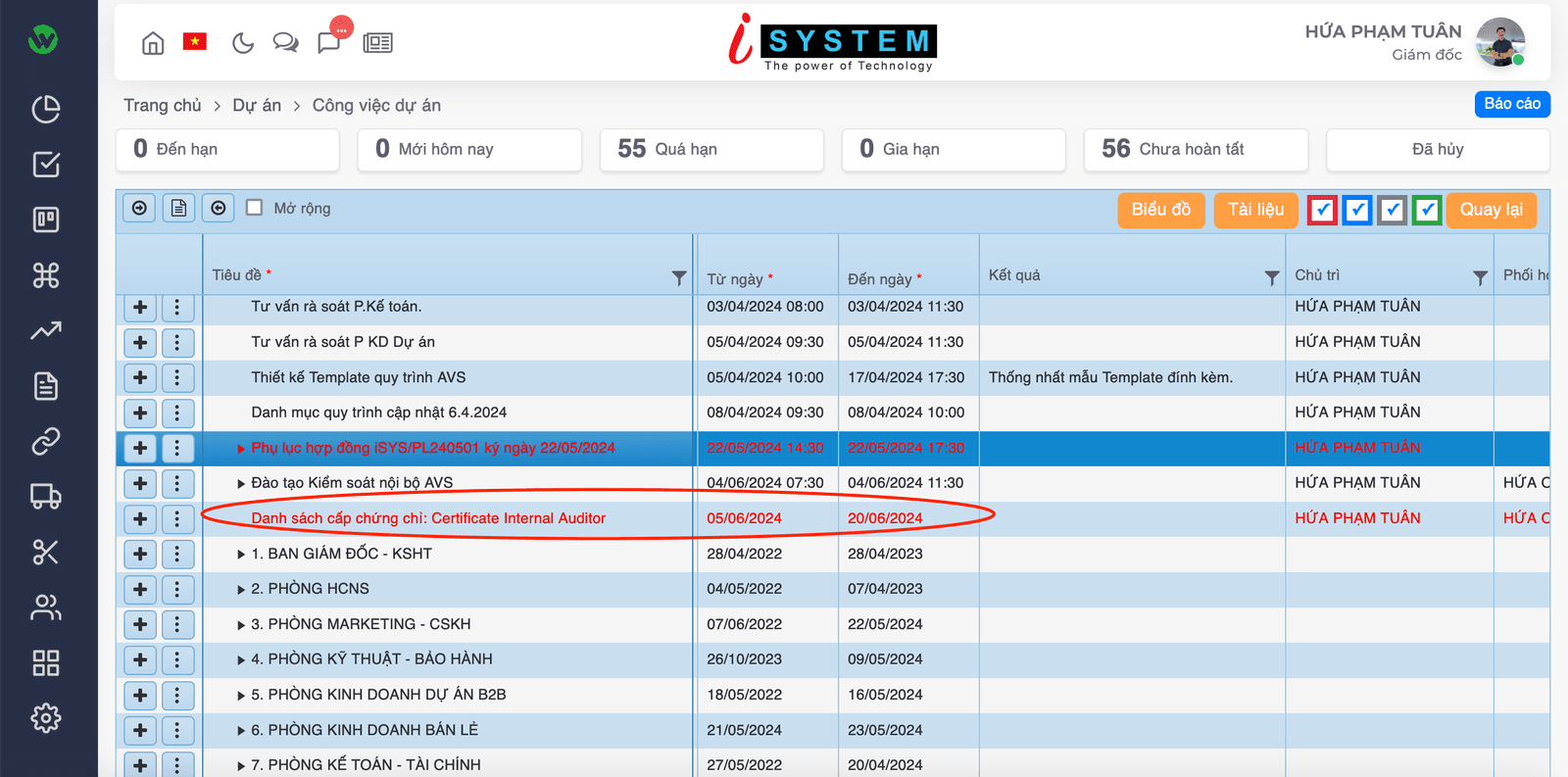
Task: Click the Biểu đồ button
Action: (1161, 210)
